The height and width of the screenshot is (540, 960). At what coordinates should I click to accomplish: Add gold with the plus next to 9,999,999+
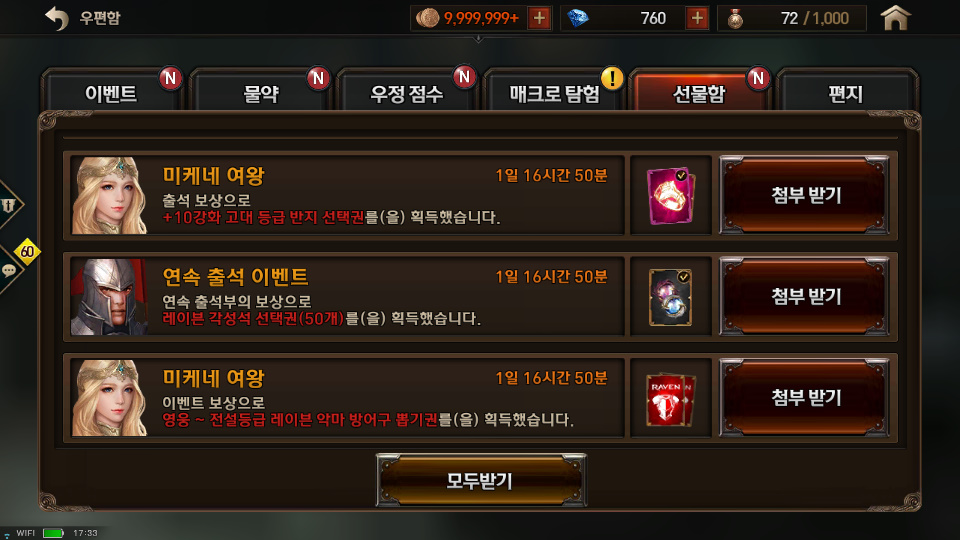539,18
